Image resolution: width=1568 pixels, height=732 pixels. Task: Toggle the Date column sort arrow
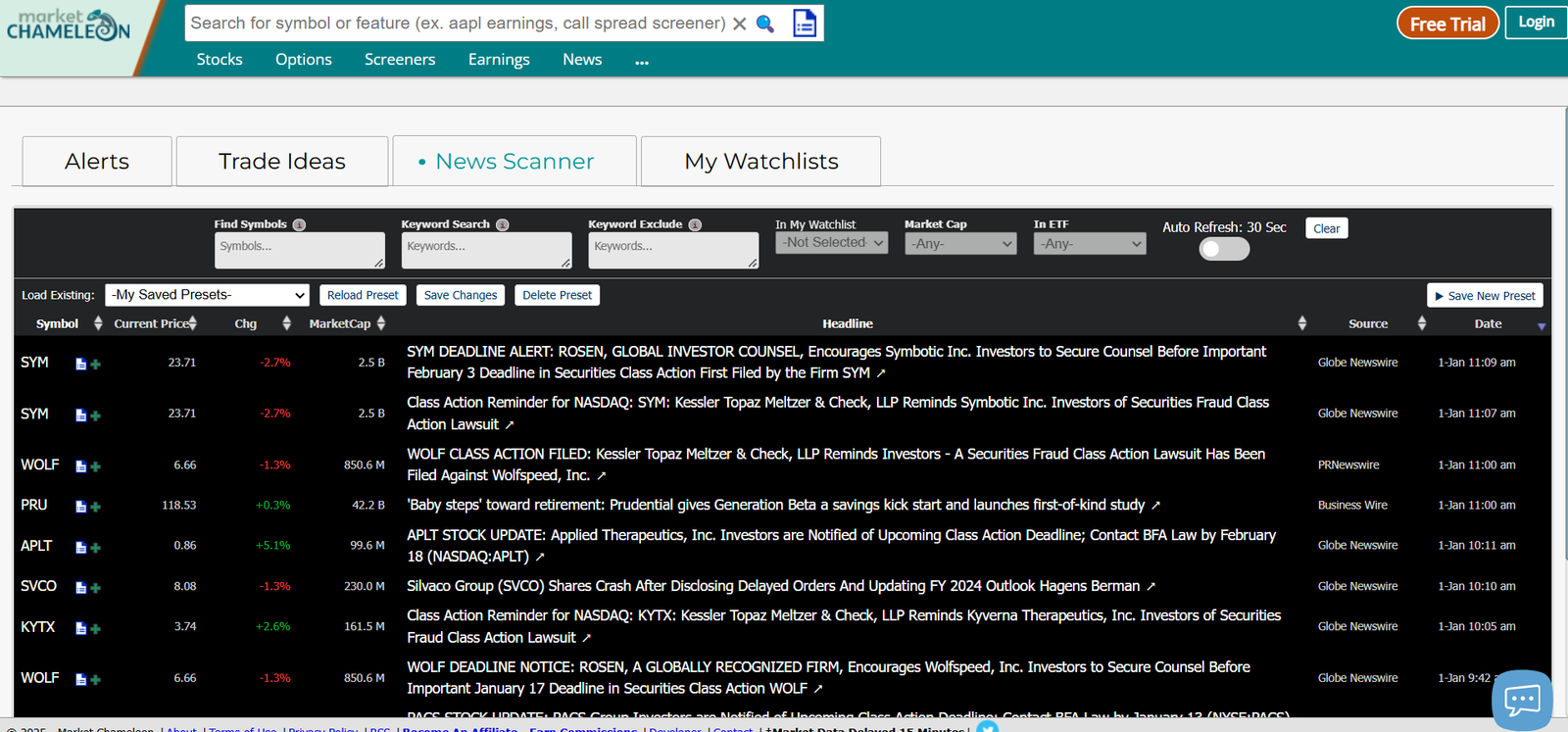click(1541, 326)
